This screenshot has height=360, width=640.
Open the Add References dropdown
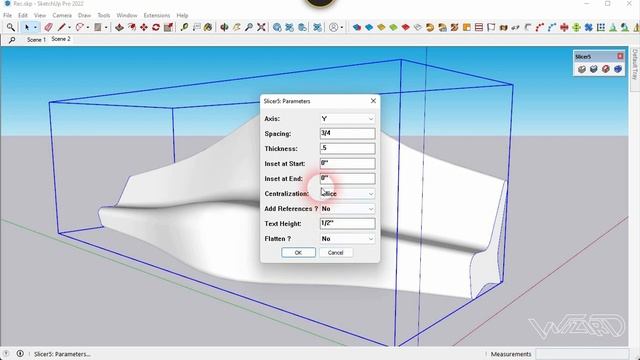tap(347, 209)
